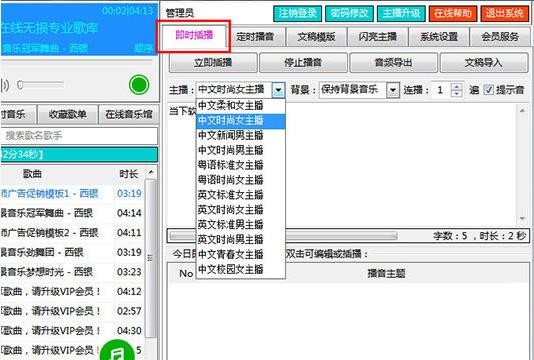Choose 中文时尚男主播 option
The width and height of the screenshot is (534, 360).
240,150
